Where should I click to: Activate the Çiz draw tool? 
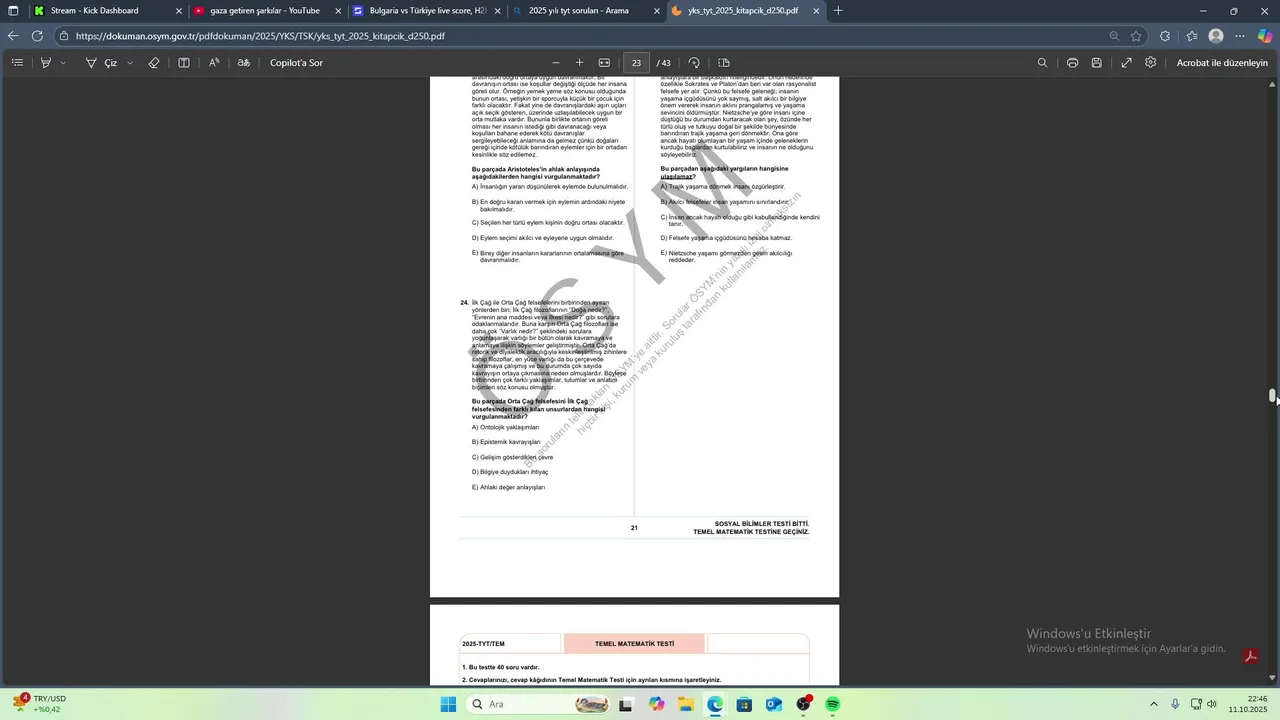101,63
